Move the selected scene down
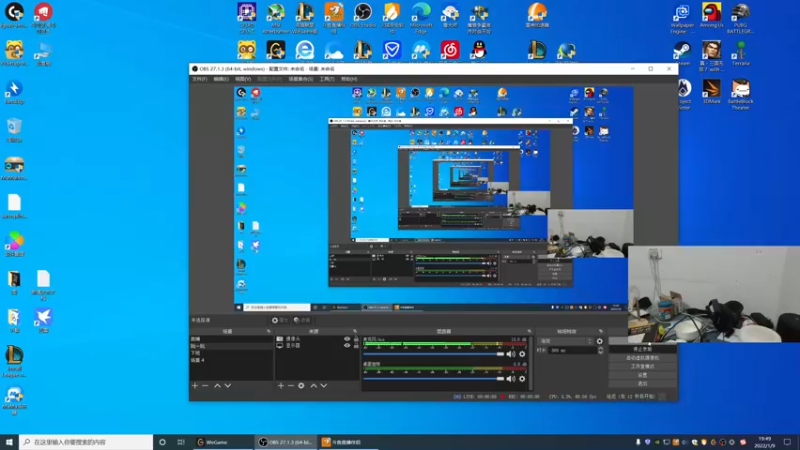 tap(228, 386)
